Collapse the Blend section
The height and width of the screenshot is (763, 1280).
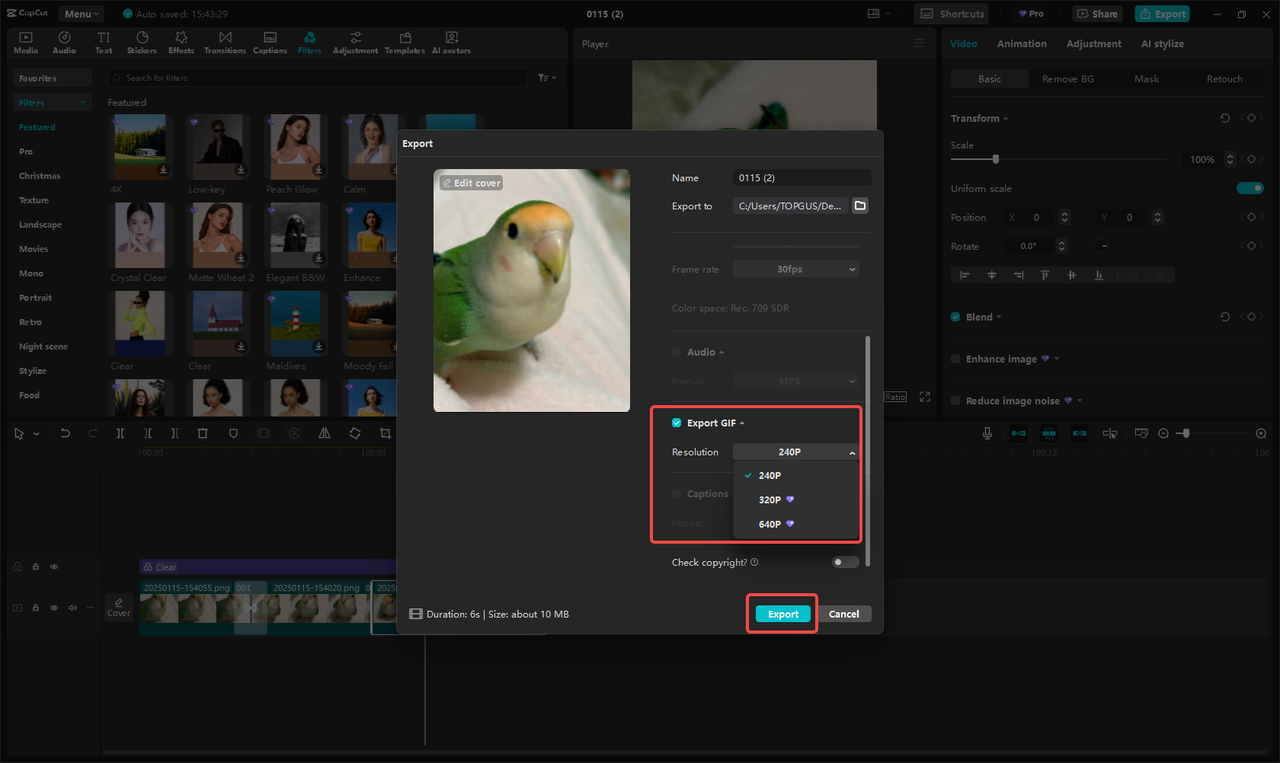click(x=1000, y=316)
